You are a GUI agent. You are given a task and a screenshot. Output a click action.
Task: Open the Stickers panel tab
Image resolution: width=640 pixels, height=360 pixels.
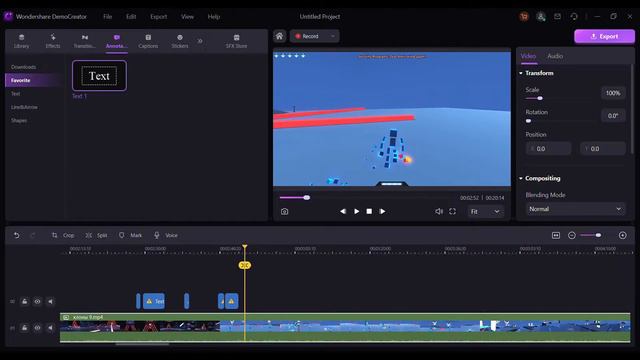[180, 41]
